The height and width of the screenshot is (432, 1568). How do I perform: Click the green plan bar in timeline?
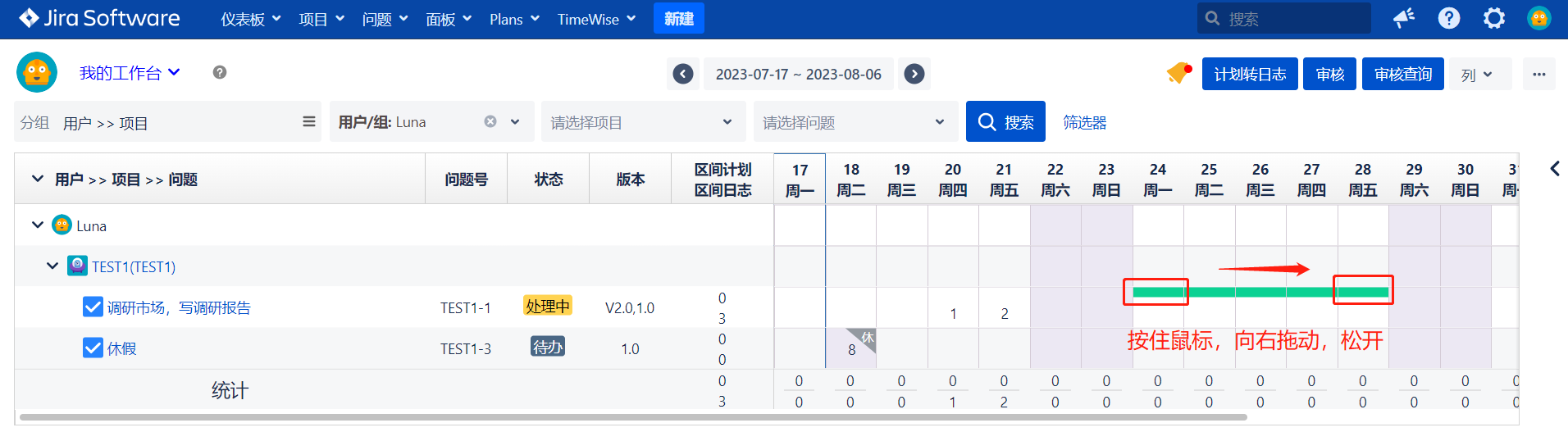pyautogui.click(x=1260, y=292)
